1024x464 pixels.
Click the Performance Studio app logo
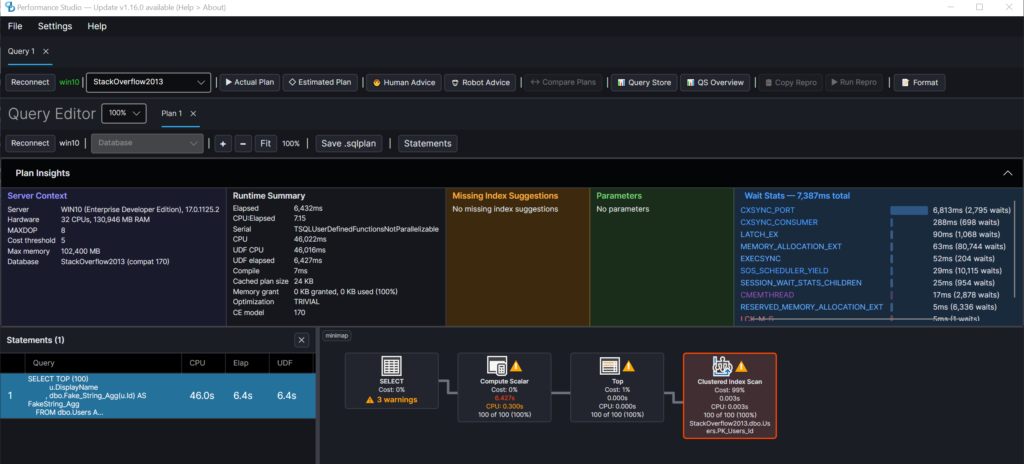click(9, 7)
